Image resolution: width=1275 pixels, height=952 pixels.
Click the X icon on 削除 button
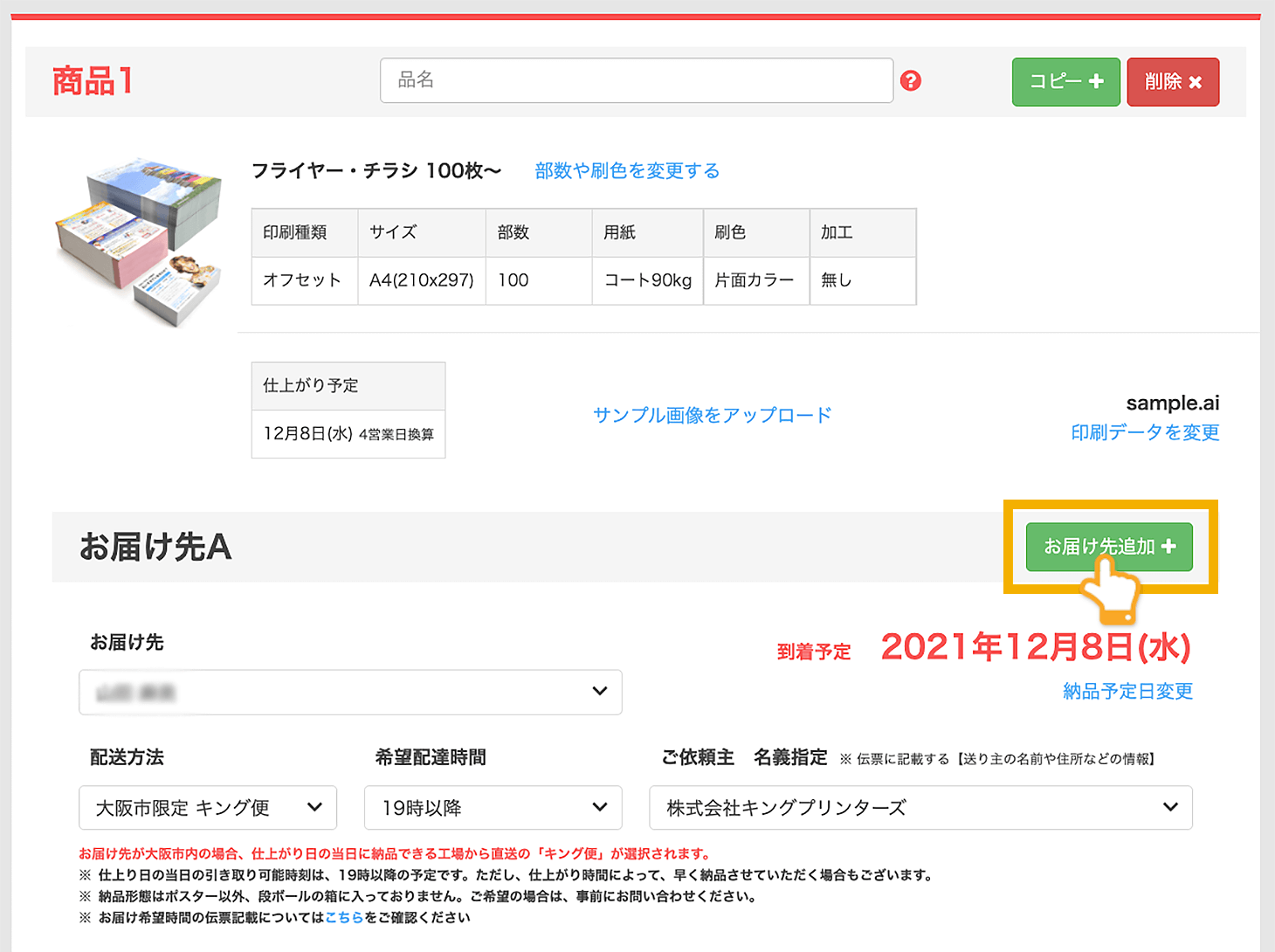tap(1196, 81)
